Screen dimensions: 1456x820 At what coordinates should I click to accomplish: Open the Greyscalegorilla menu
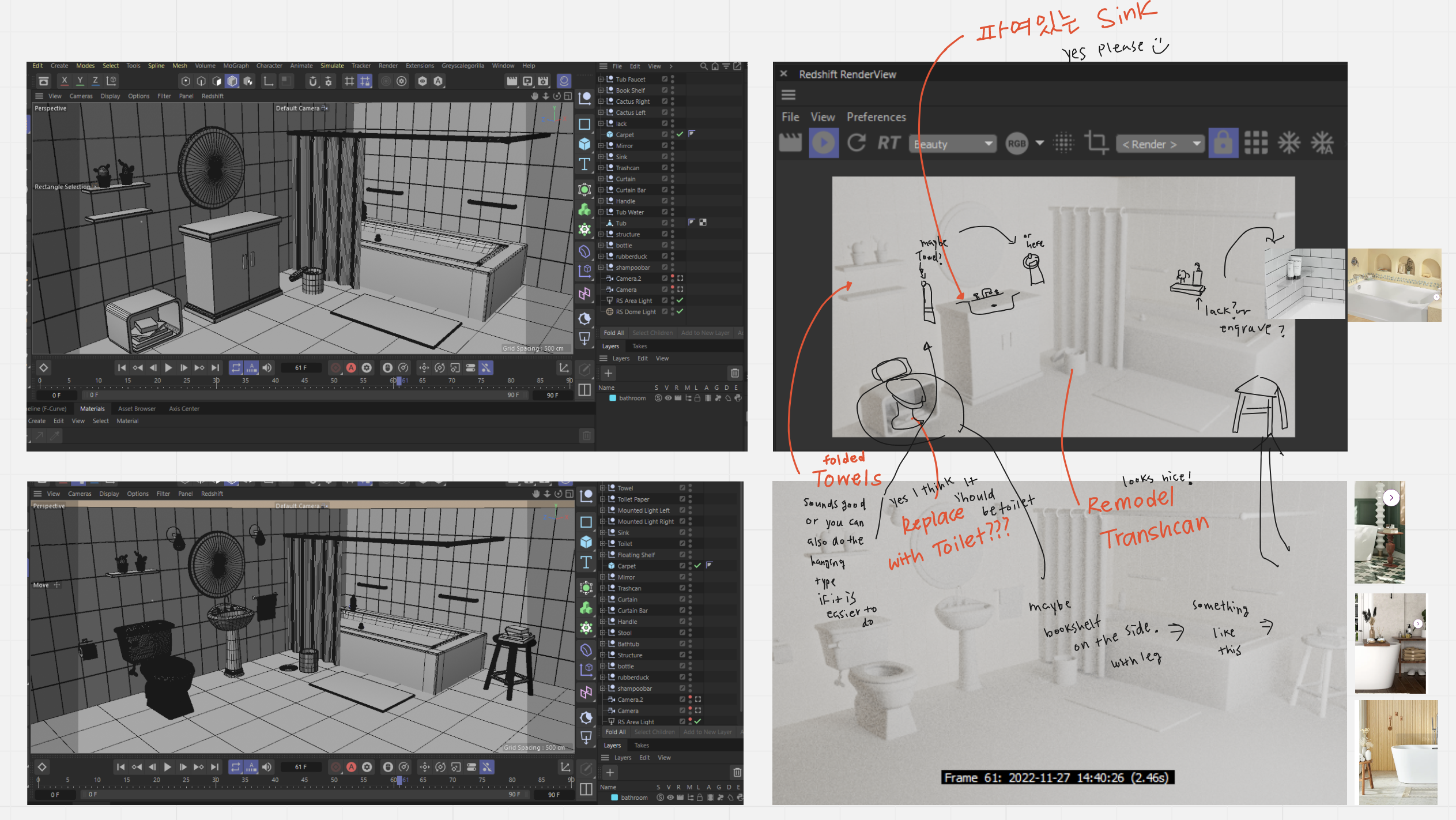click(463, 66)
